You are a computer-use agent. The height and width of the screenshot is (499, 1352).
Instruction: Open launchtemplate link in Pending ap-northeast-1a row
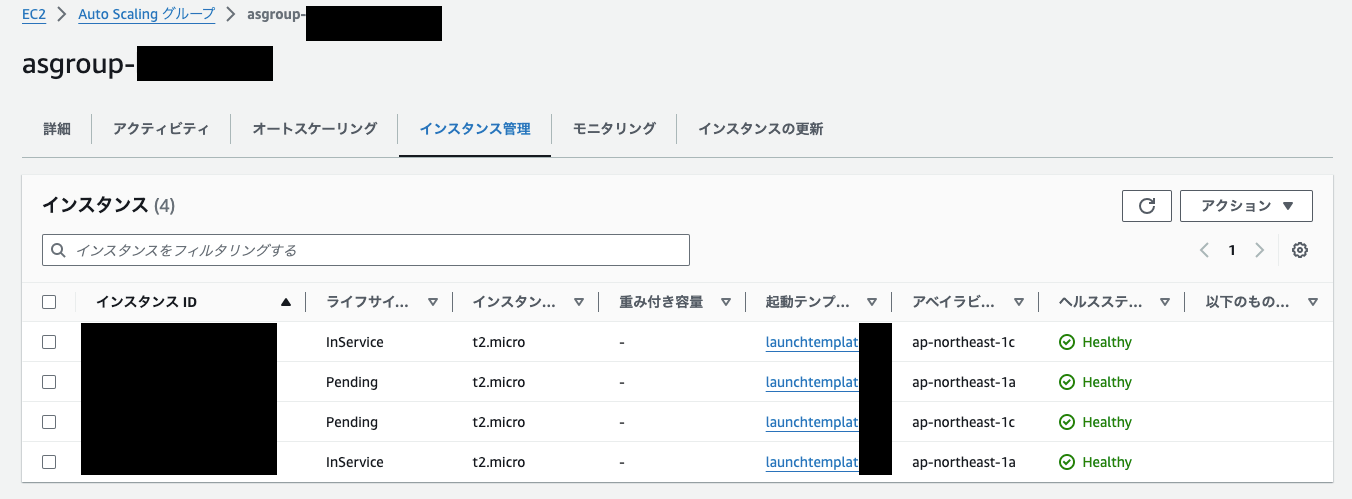point(812,382)
